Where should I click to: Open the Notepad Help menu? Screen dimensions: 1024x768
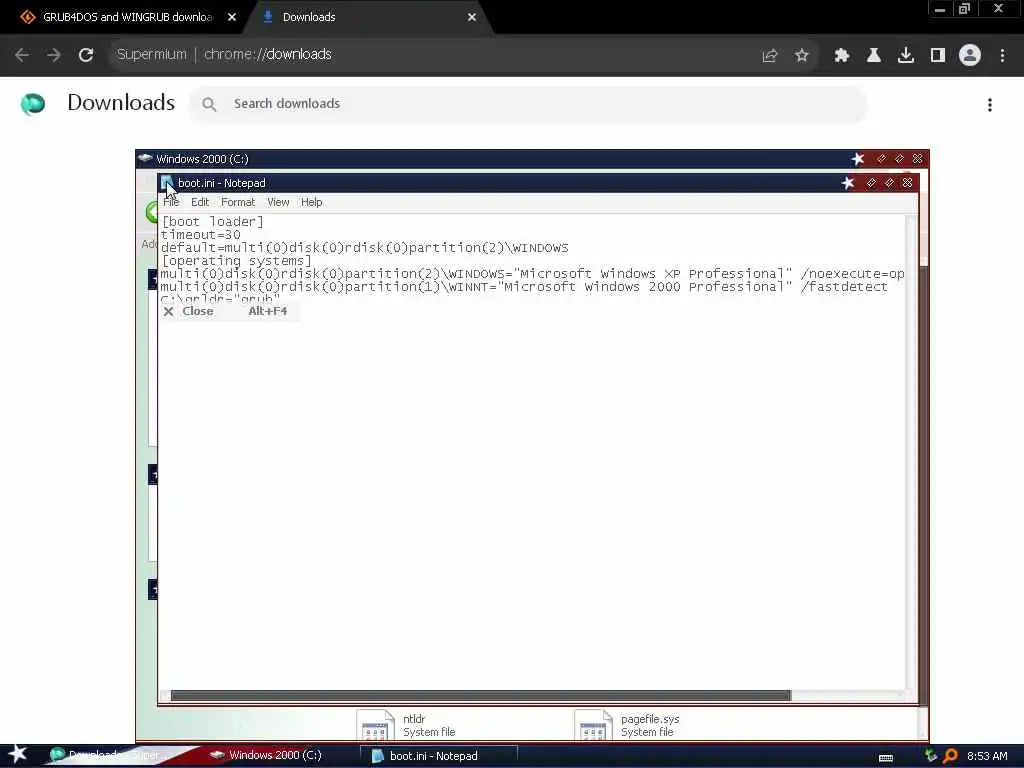coord(312,202)
